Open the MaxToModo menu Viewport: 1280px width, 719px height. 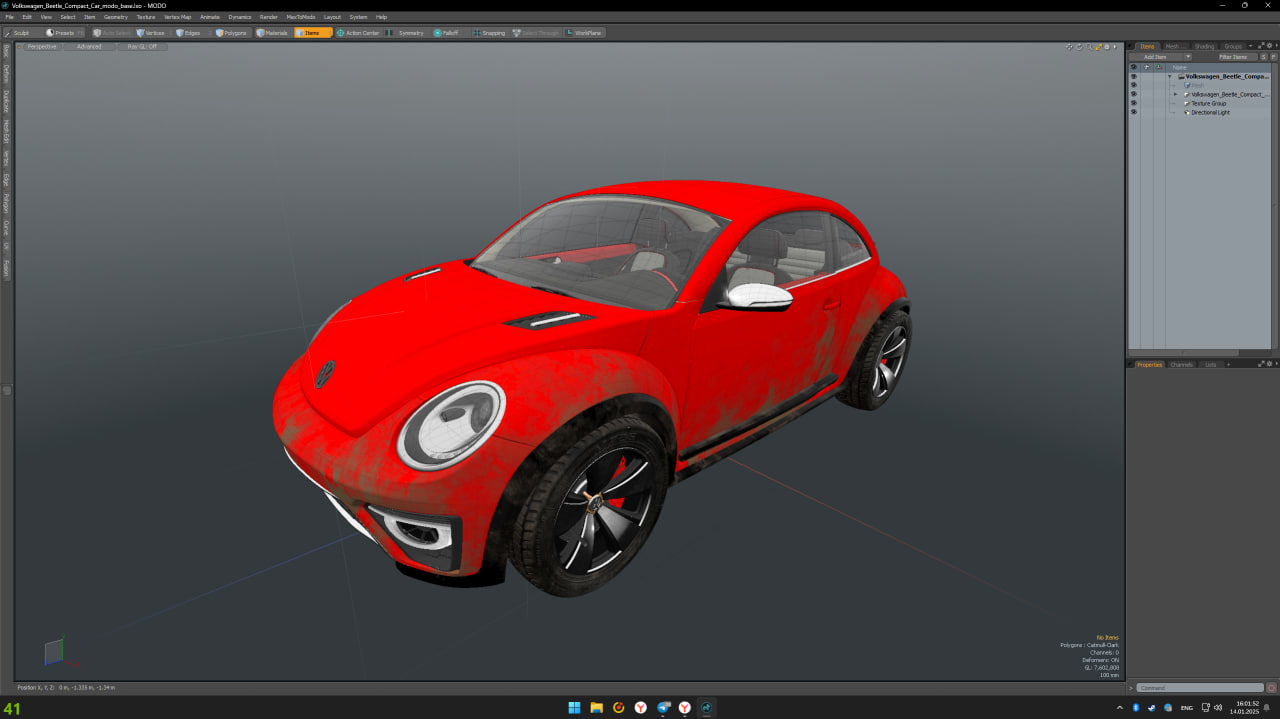click(x=301, y=17)
